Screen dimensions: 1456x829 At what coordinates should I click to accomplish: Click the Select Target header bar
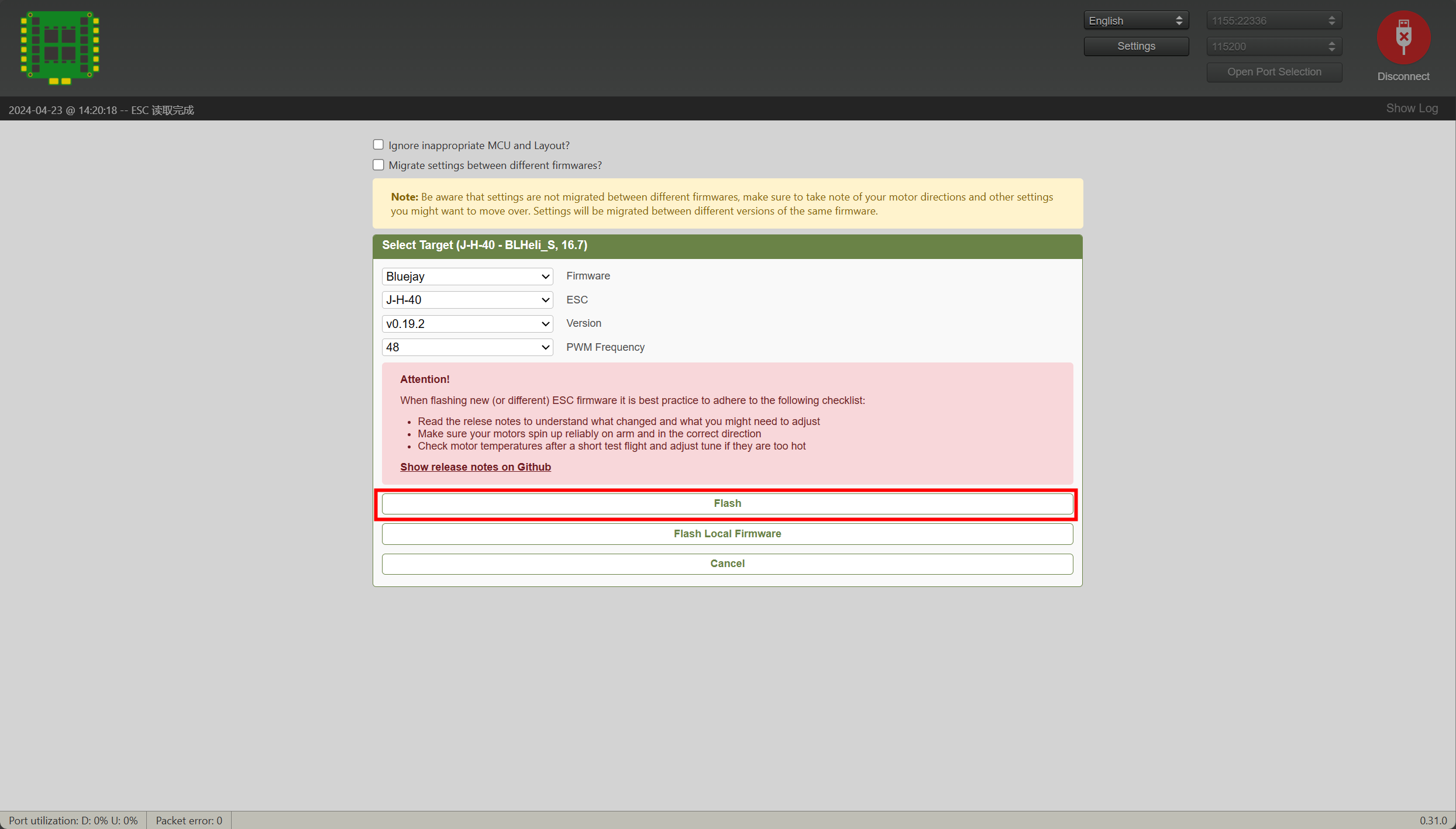coord(727,246)
